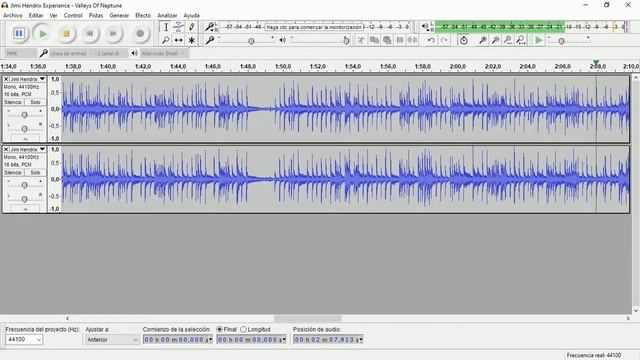Open the Efecto menu
Image resolution: width=640 pixels, height=360 pixels.
click(x=143, y=15)
